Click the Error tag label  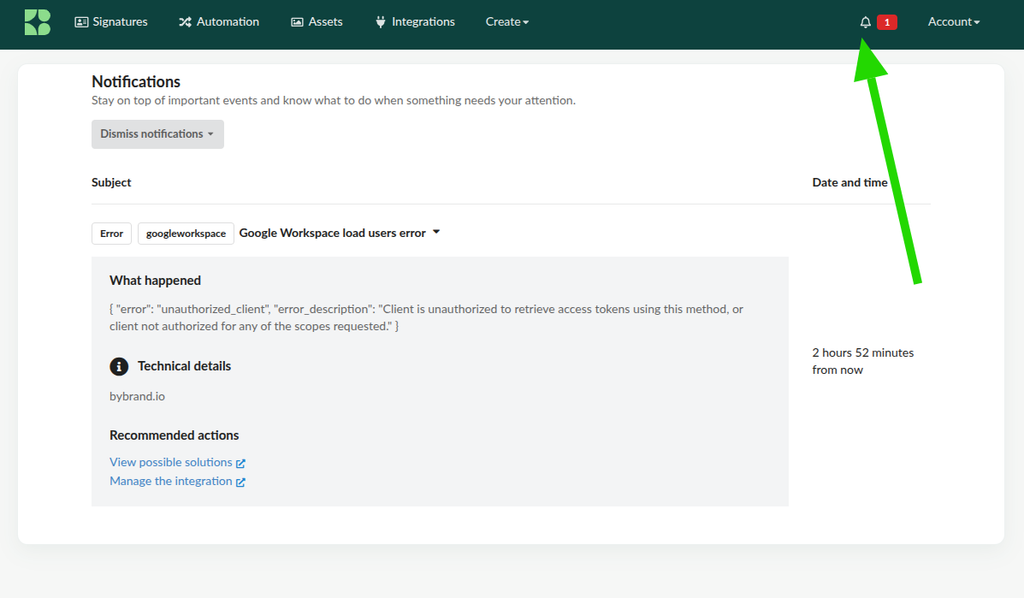click(112, 234)
